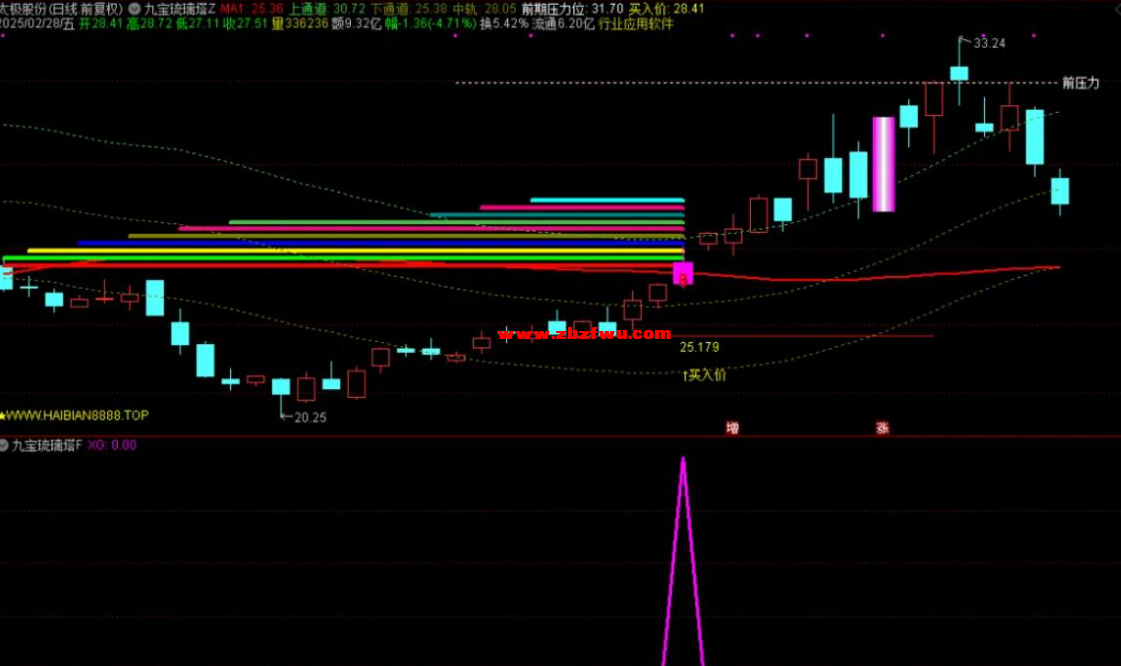
Task: Open the 九宝琉璃塔F sub-indicator name
Action: click(x=47, y=445)
